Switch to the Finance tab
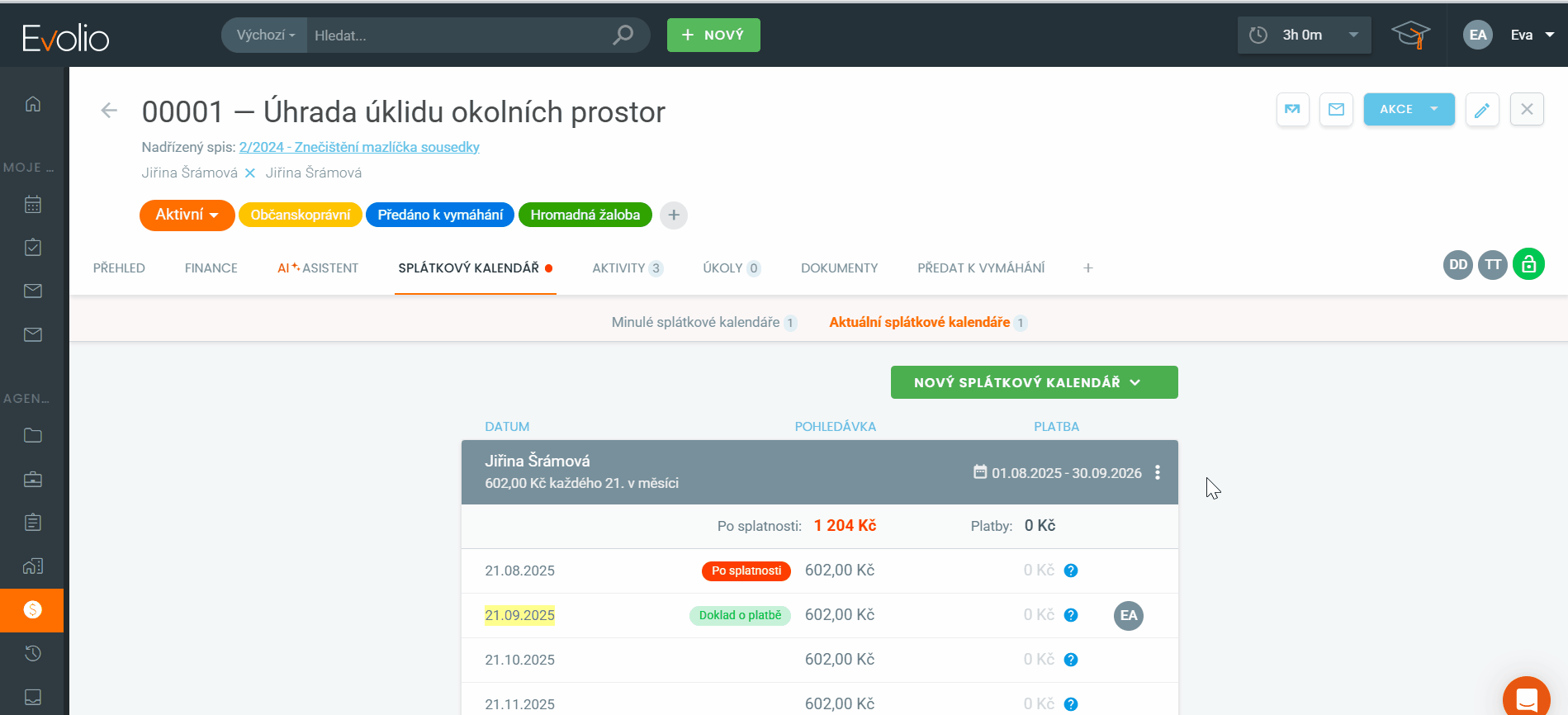 [211, 268]
